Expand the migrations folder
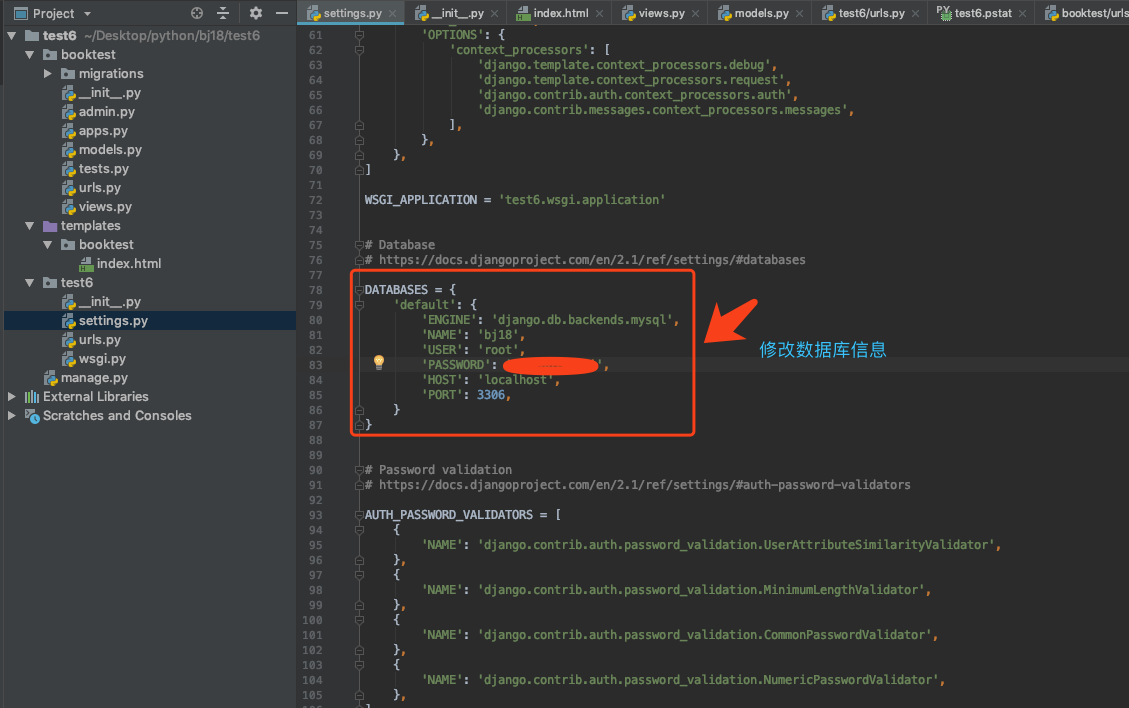The image size is (1129, 708). 48,73
